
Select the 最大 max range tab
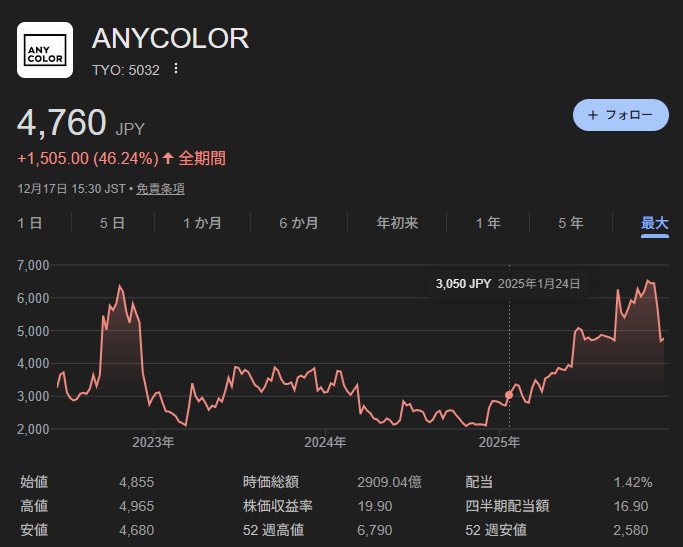click(x=655, y=223)
